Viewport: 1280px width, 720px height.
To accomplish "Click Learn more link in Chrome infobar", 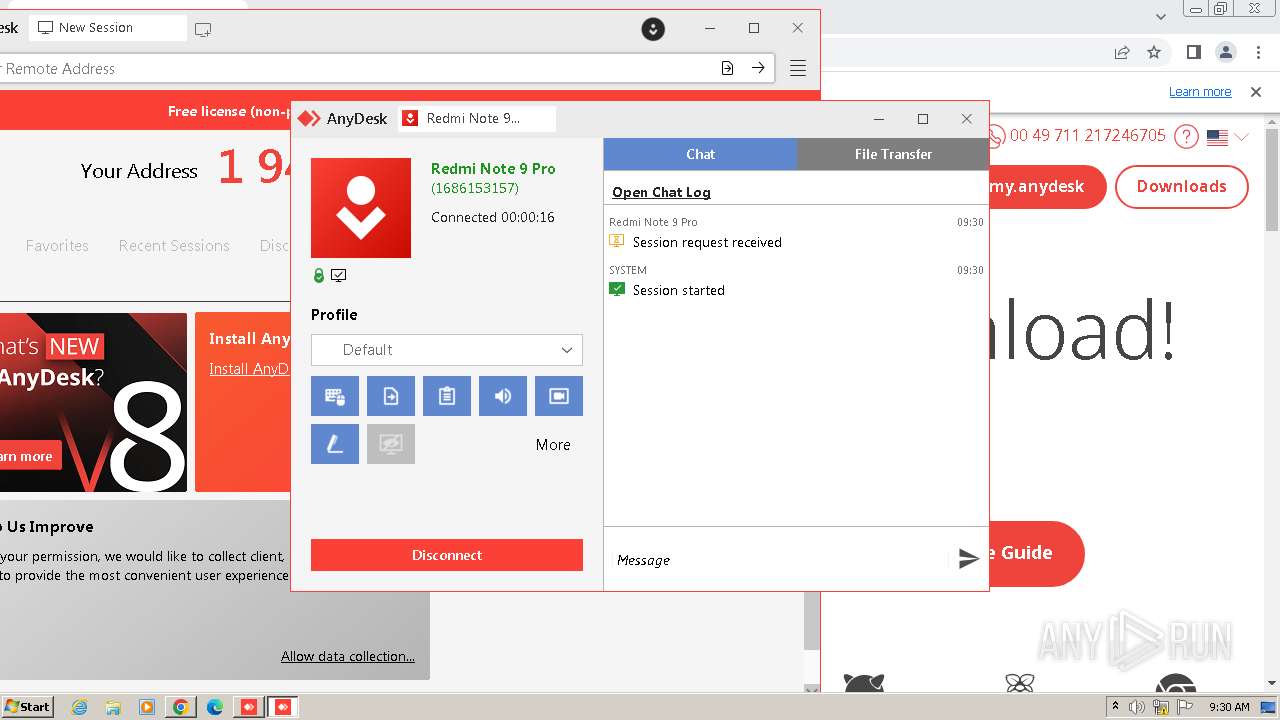I will click(1200, 92).
